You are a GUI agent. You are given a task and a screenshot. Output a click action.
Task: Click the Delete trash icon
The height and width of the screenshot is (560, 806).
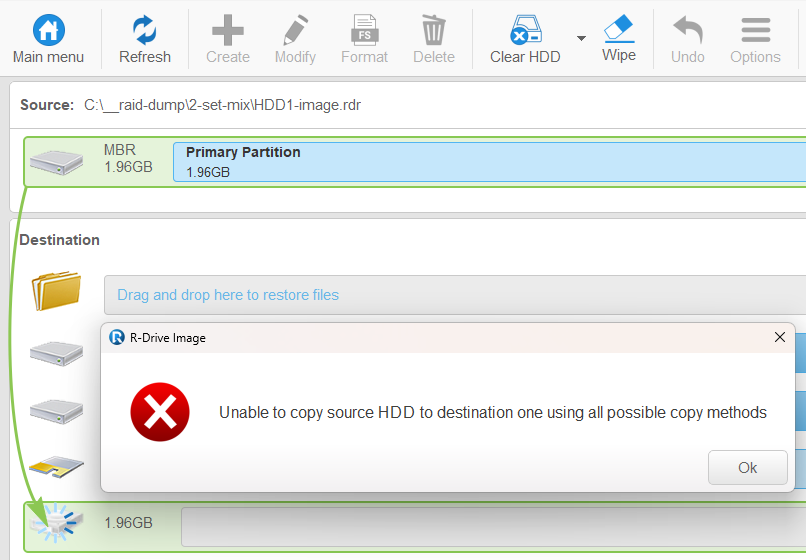(x=434, y=30)
